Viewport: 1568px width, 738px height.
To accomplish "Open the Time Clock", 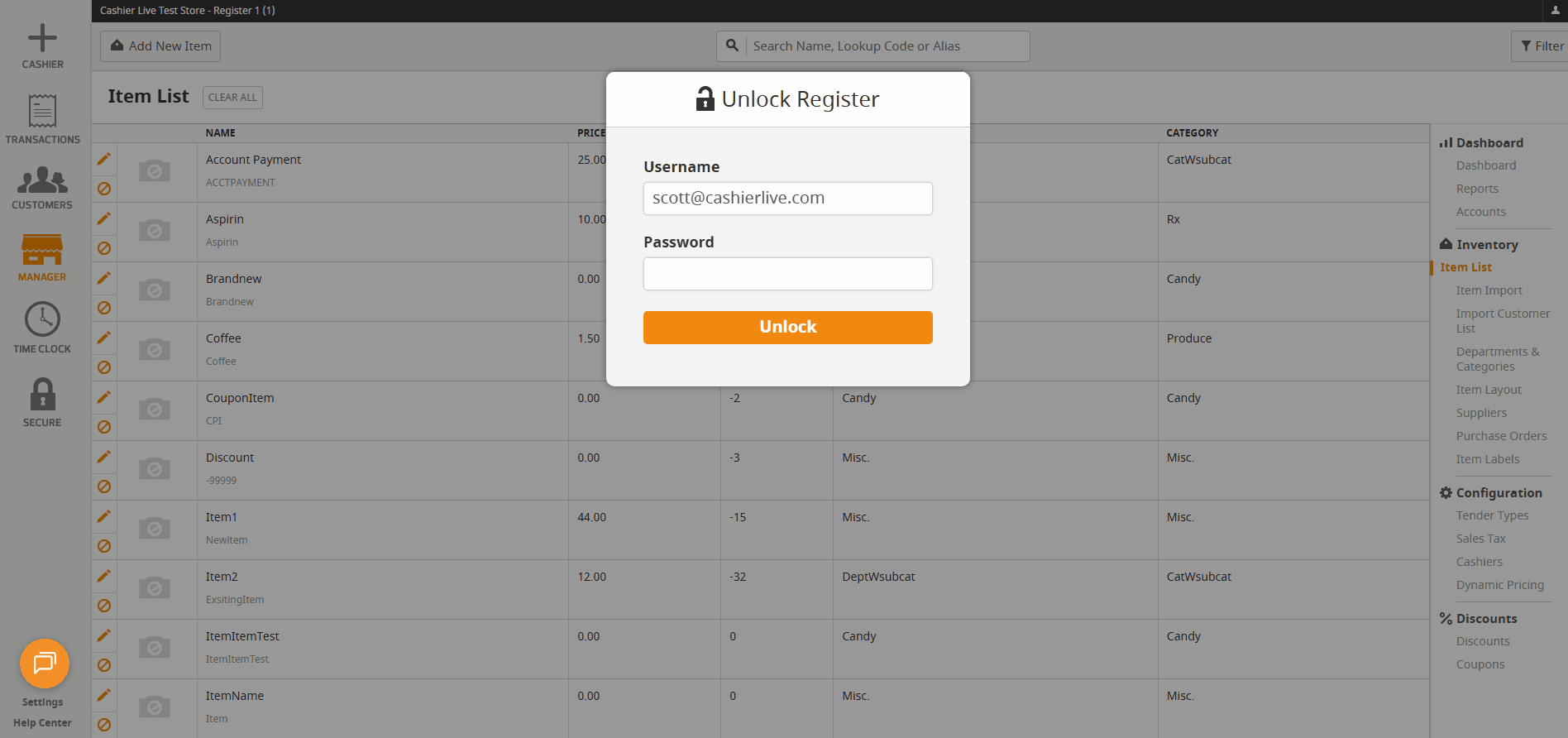I will (x=42, y=323).
